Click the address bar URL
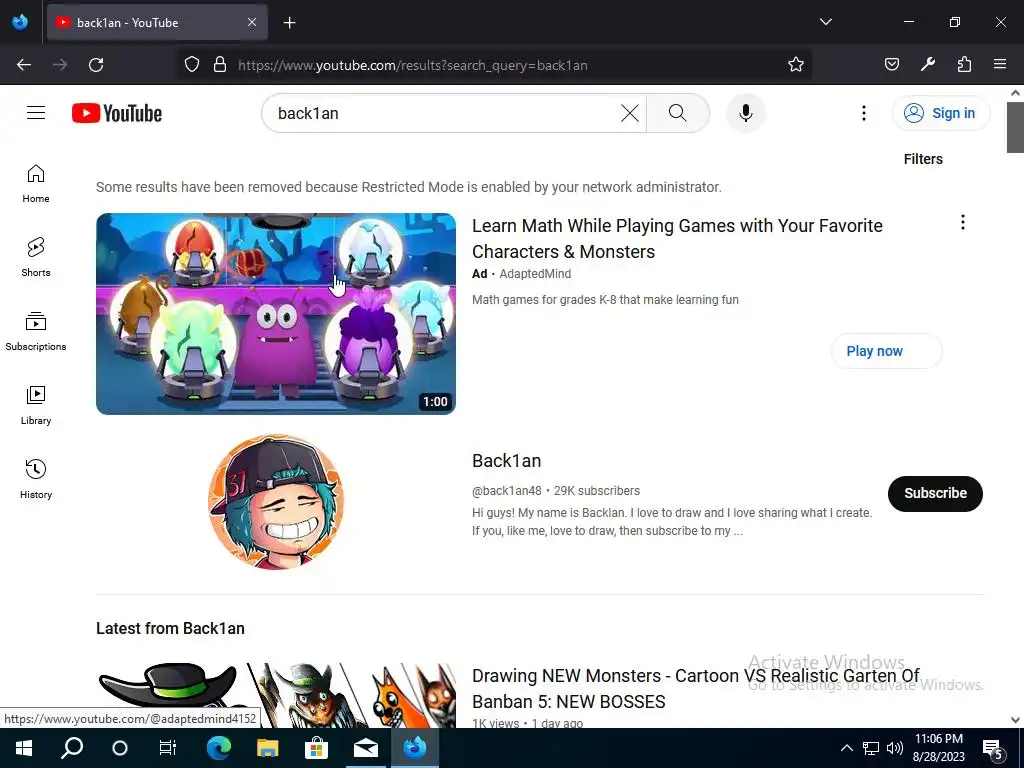 (413, 65)
